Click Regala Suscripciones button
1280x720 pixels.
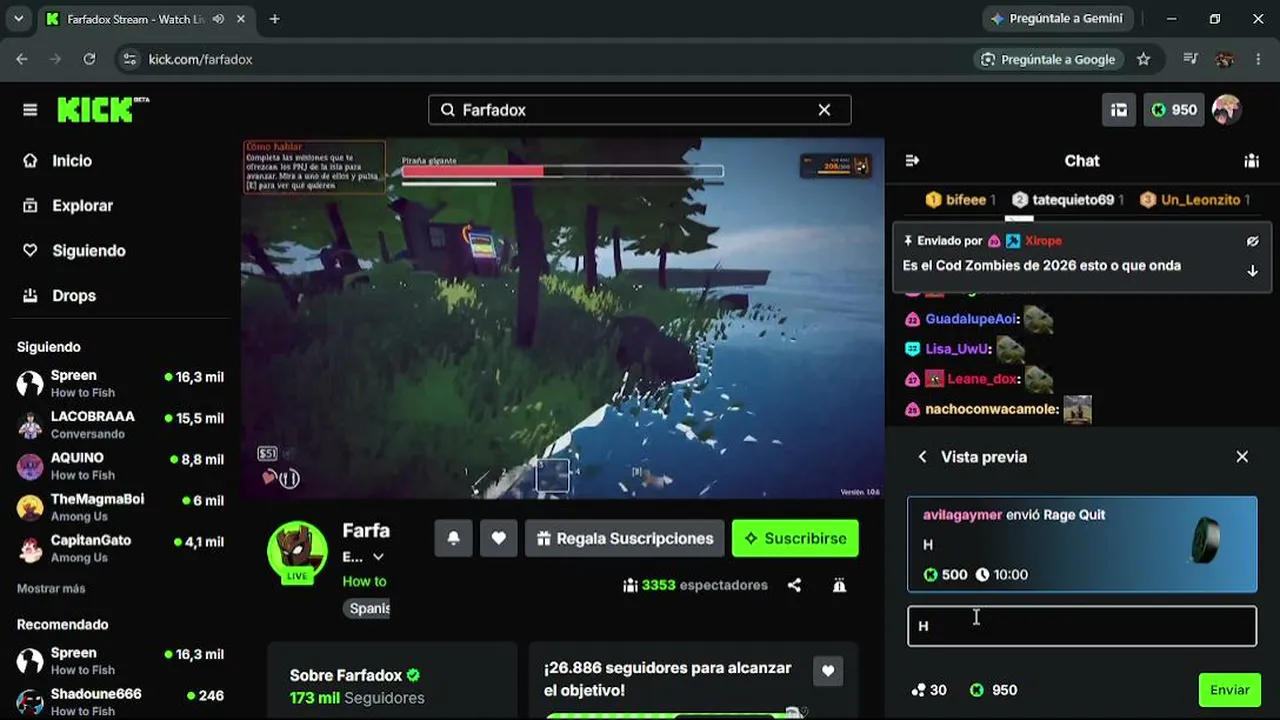coord(625,538)
